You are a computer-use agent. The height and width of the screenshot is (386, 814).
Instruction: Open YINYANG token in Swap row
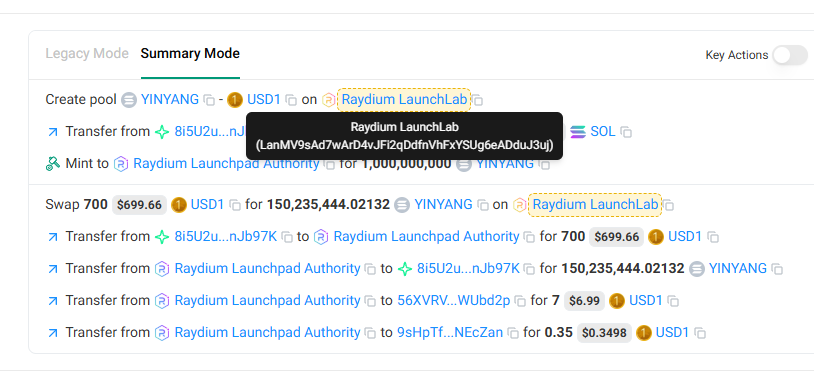coord(443,204)
